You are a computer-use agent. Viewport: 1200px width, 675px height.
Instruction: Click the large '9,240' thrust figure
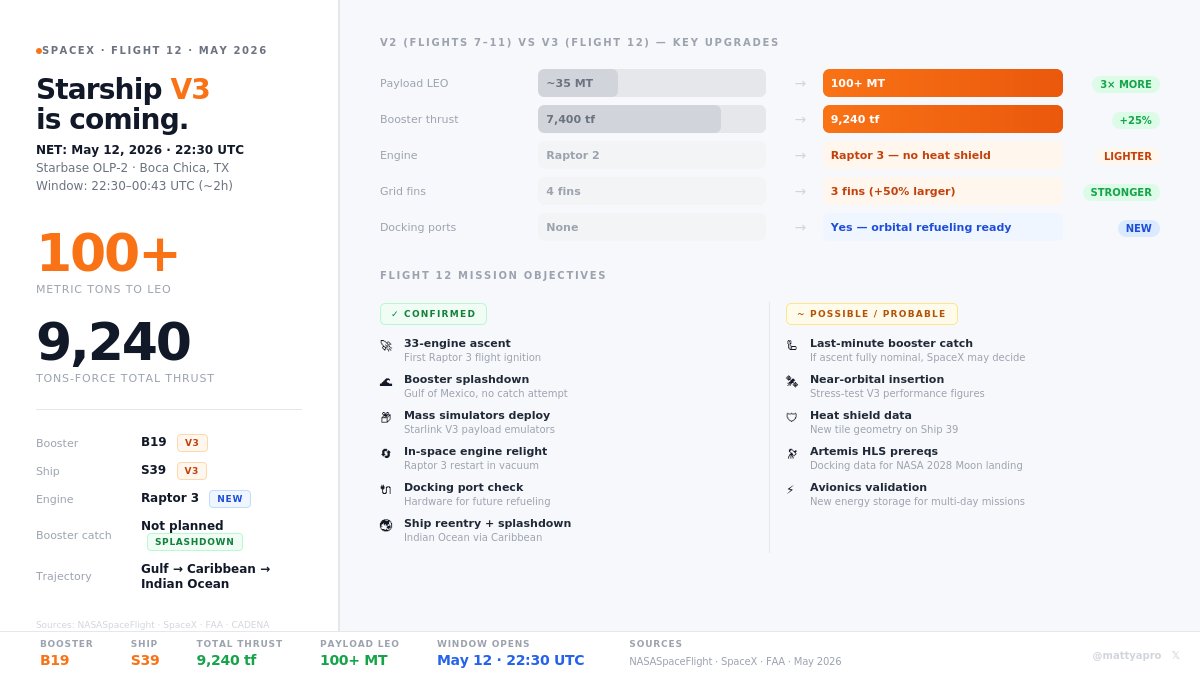pos(113,342)
